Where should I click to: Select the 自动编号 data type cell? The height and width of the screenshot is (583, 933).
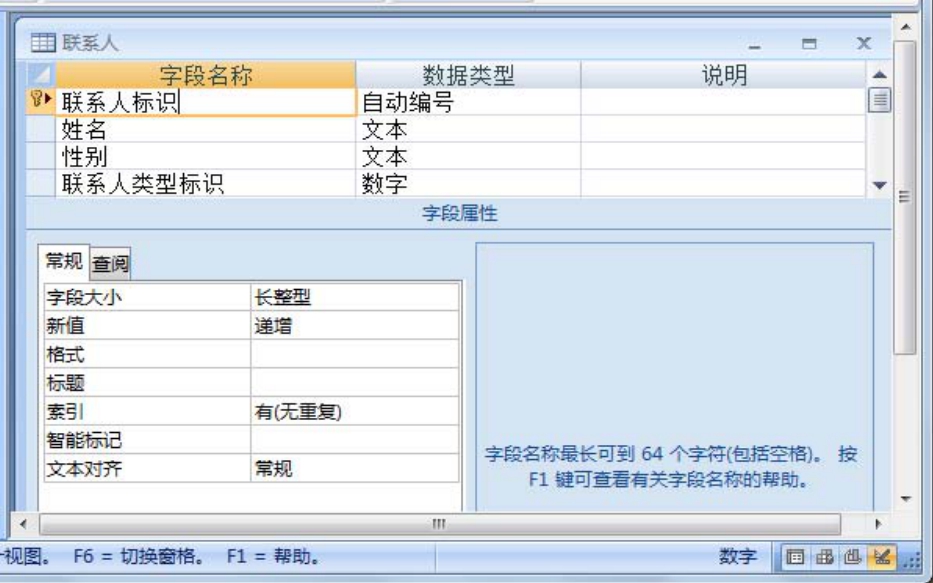point(467,102)
